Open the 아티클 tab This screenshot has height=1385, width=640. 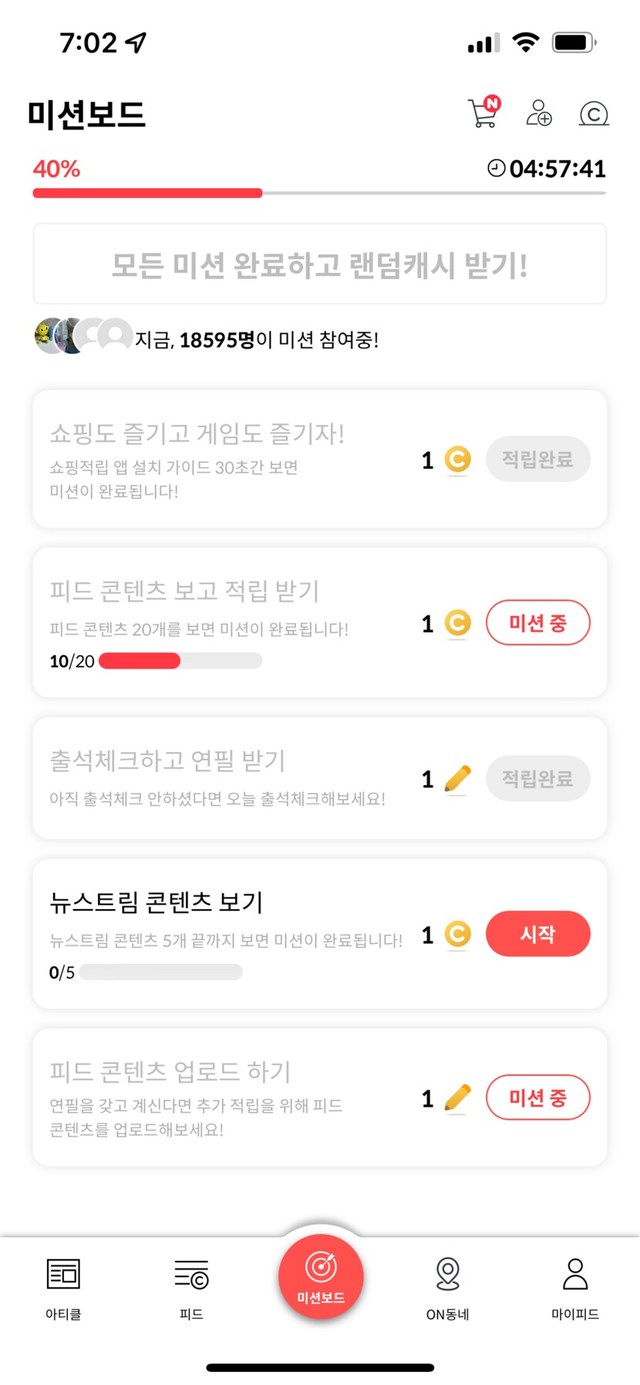click(x=64, y=1289)
